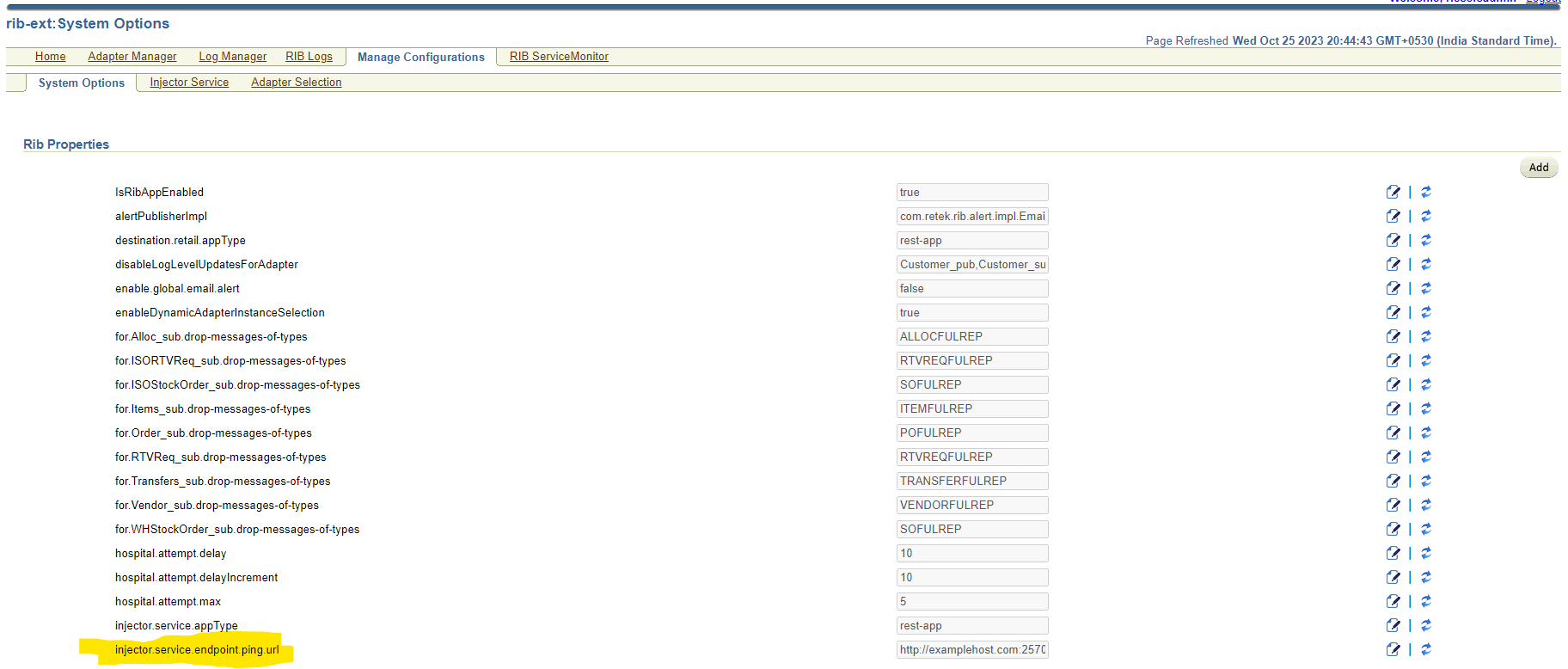Viewport: 1568px width, 669px height.
Task: Click 'injector.service.endpoint.ping.url' property name
Action: [197, 649]
